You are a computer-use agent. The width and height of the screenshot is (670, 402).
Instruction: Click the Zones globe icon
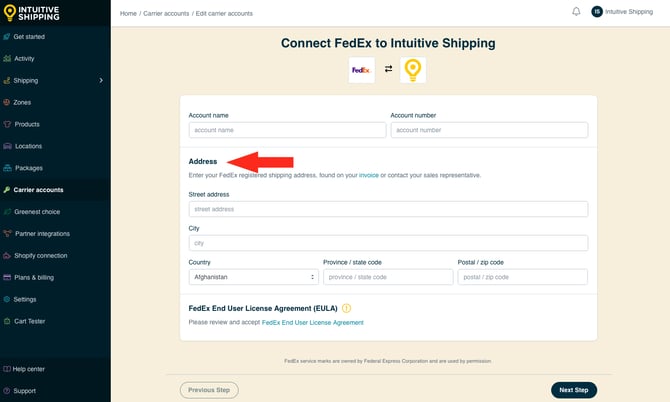(x=7, y=102)
